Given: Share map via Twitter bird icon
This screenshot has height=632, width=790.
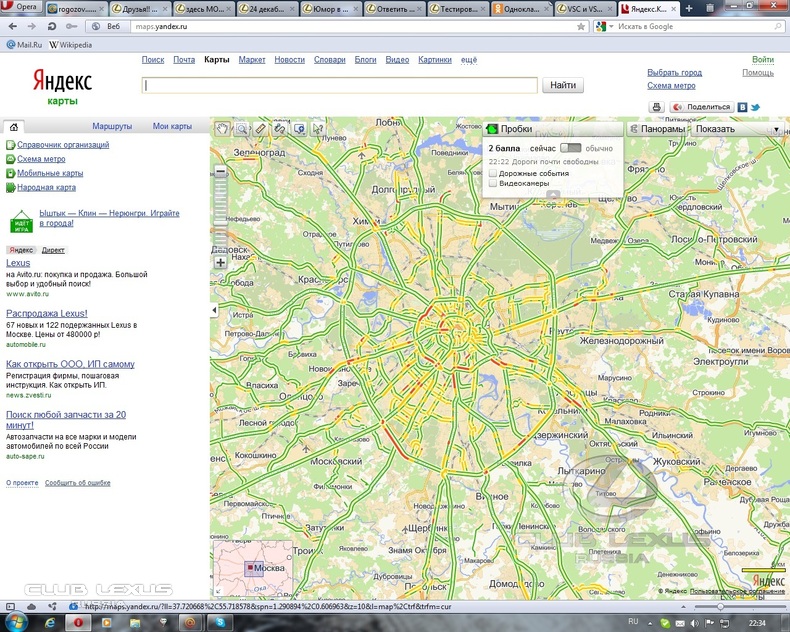Looking at the screenshot, I should [x=755, y=107].
